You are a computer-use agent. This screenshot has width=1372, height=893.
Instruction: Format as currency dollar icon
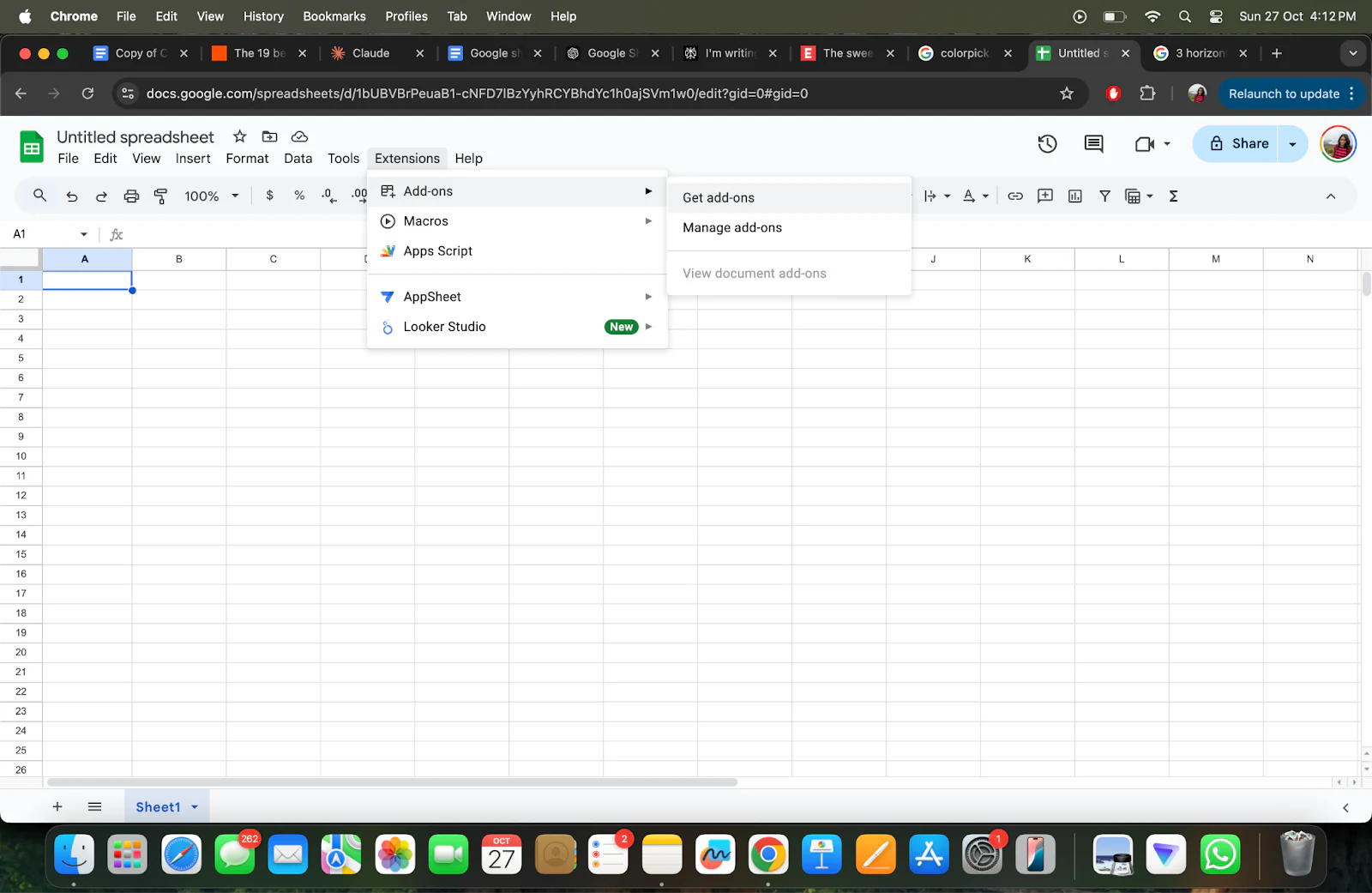point(269,196)
